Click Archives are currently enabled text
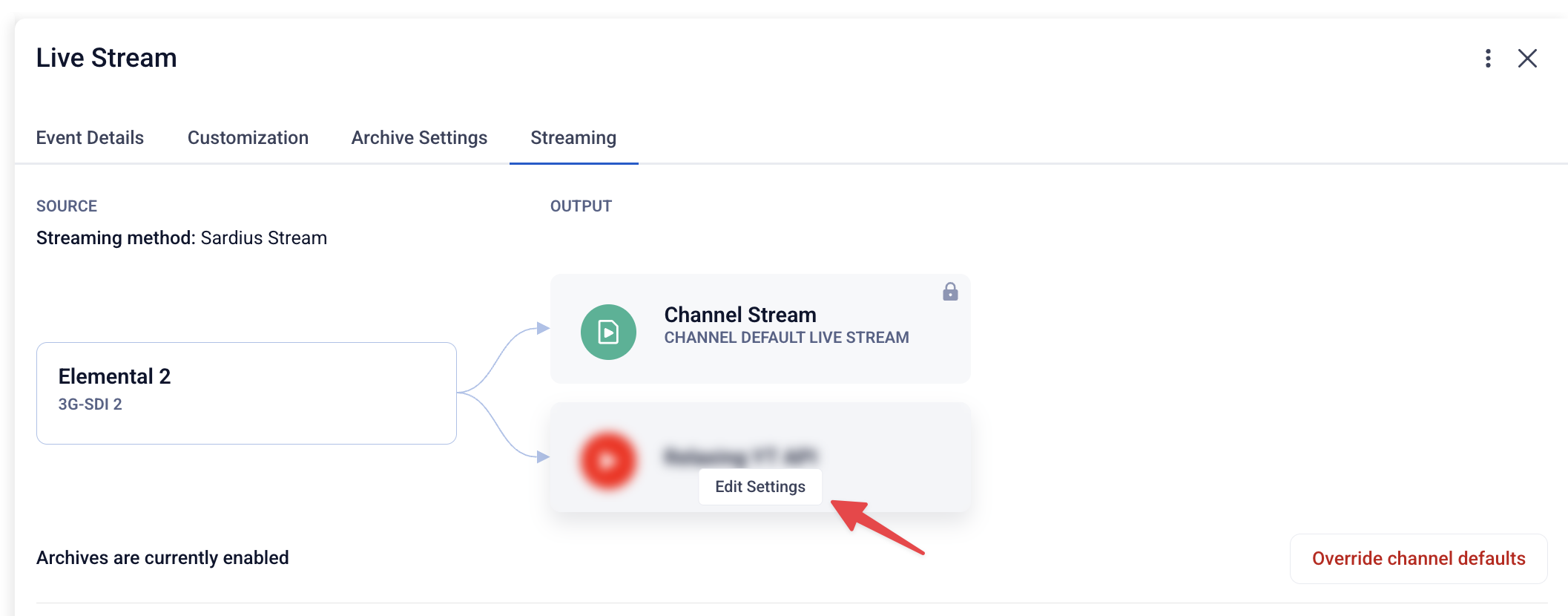 click(162, 558)
